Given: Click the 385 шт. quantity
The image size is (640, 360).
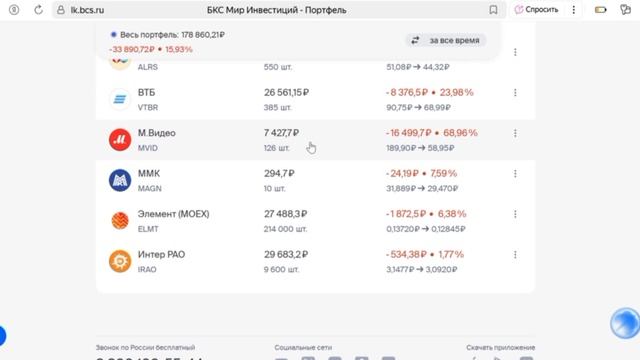Looking at the screenshot, I should click(x=278, y=107).
